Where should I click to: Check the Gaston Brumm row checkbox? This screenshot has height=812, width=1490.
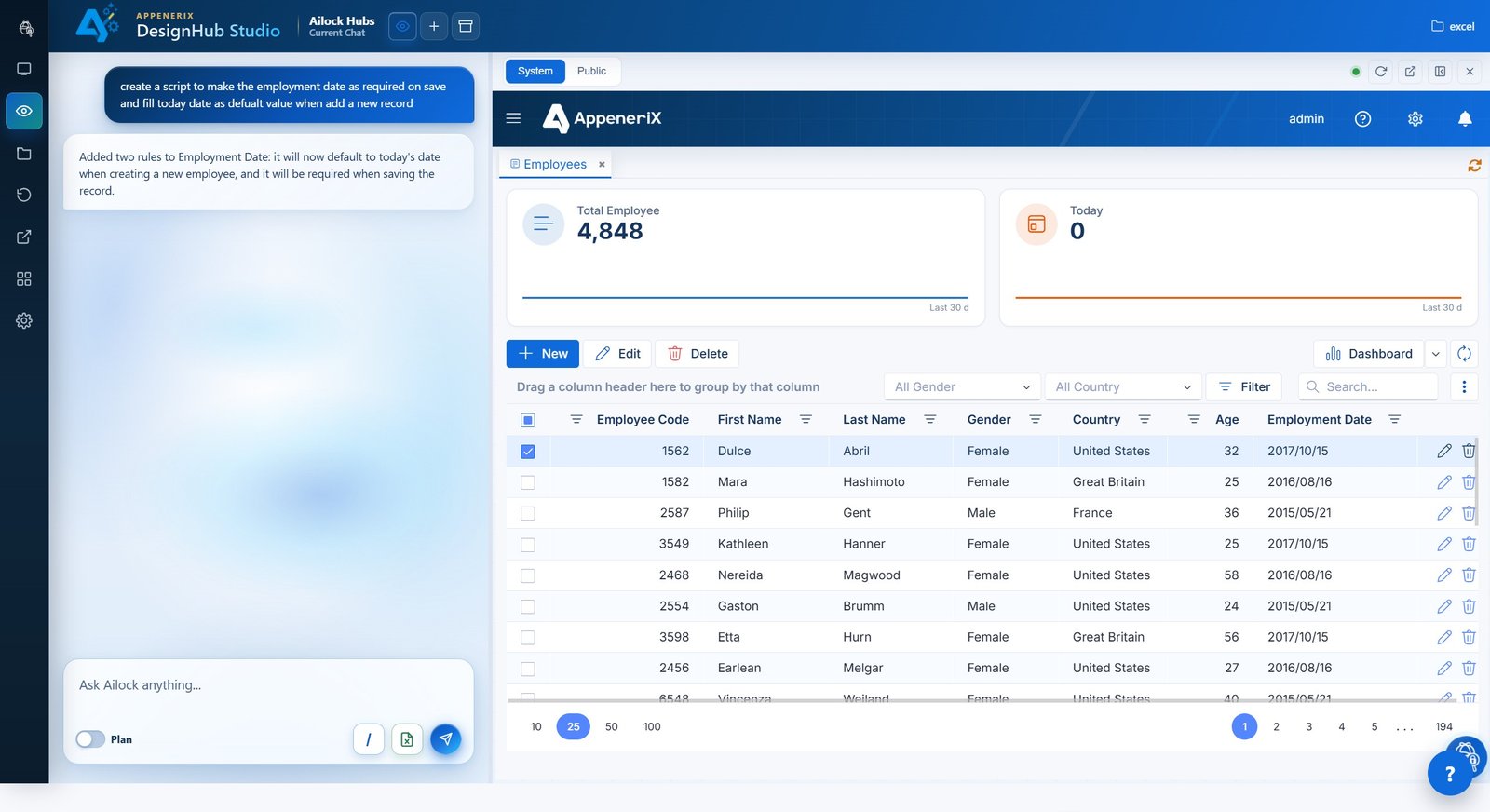(x=528, y=606)
